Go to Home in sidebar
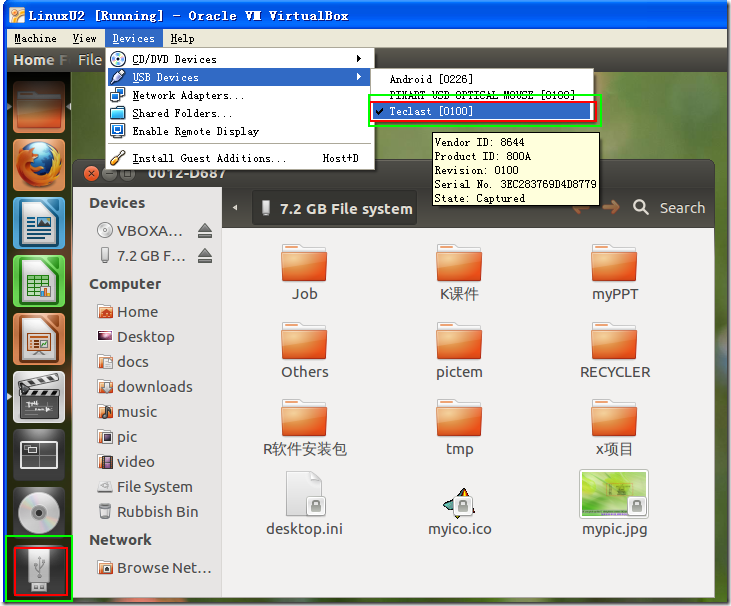The image size is (731, 606). pyautogui.click(x=127, y=311)
